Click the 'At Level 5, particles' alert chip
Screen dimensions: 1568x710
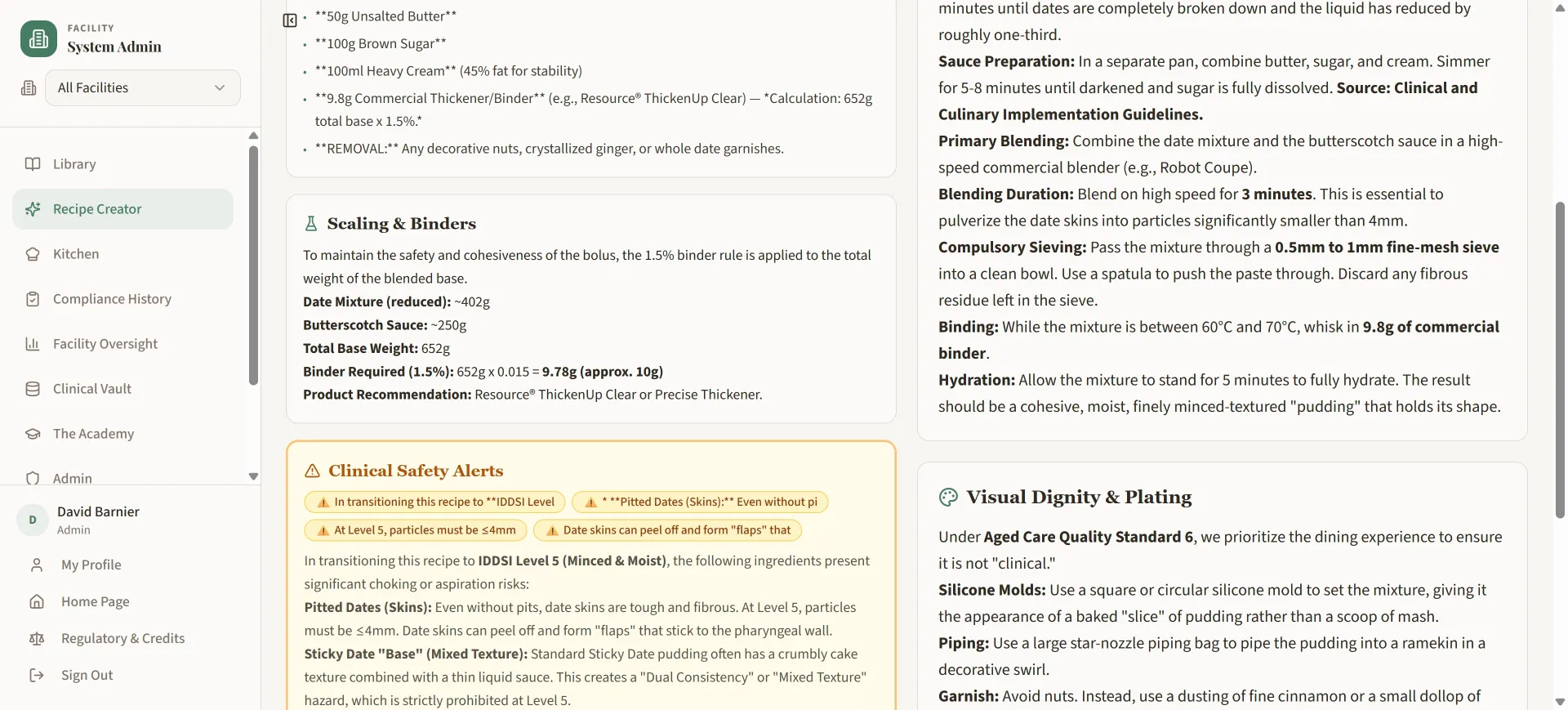(416, 530)
